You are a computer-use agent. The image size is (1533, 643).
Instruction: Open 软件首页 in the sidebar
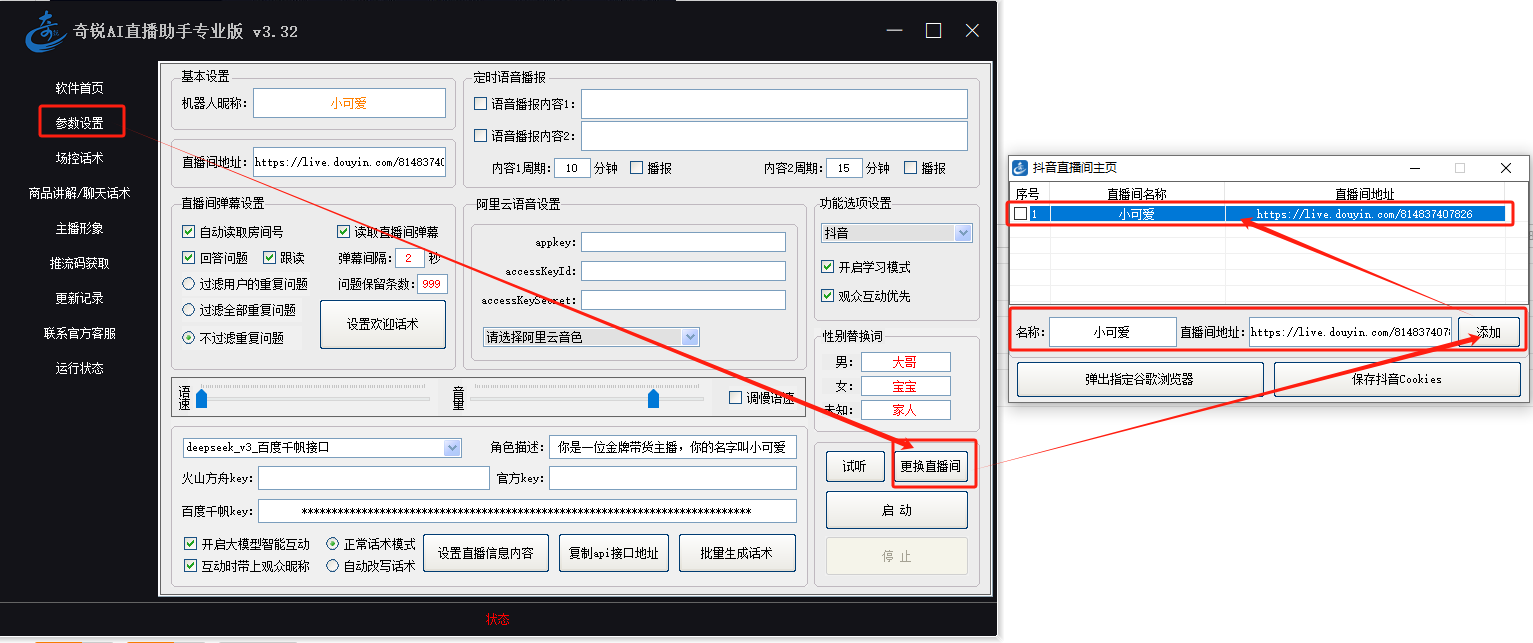pyautogui.click(x=79, y=88)
